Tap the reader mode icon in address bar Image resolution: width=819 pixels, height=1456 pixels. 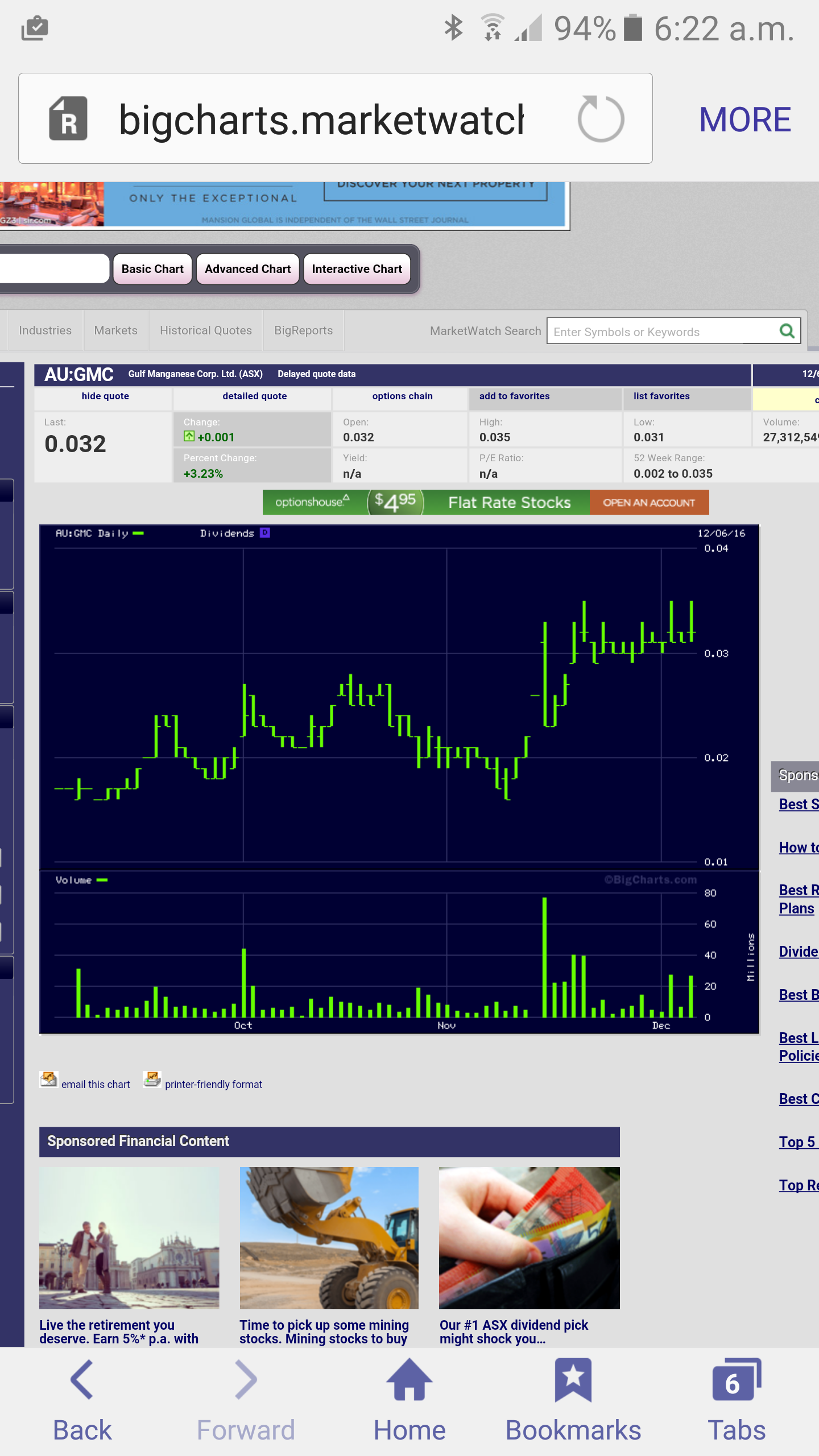pos(68,118)
